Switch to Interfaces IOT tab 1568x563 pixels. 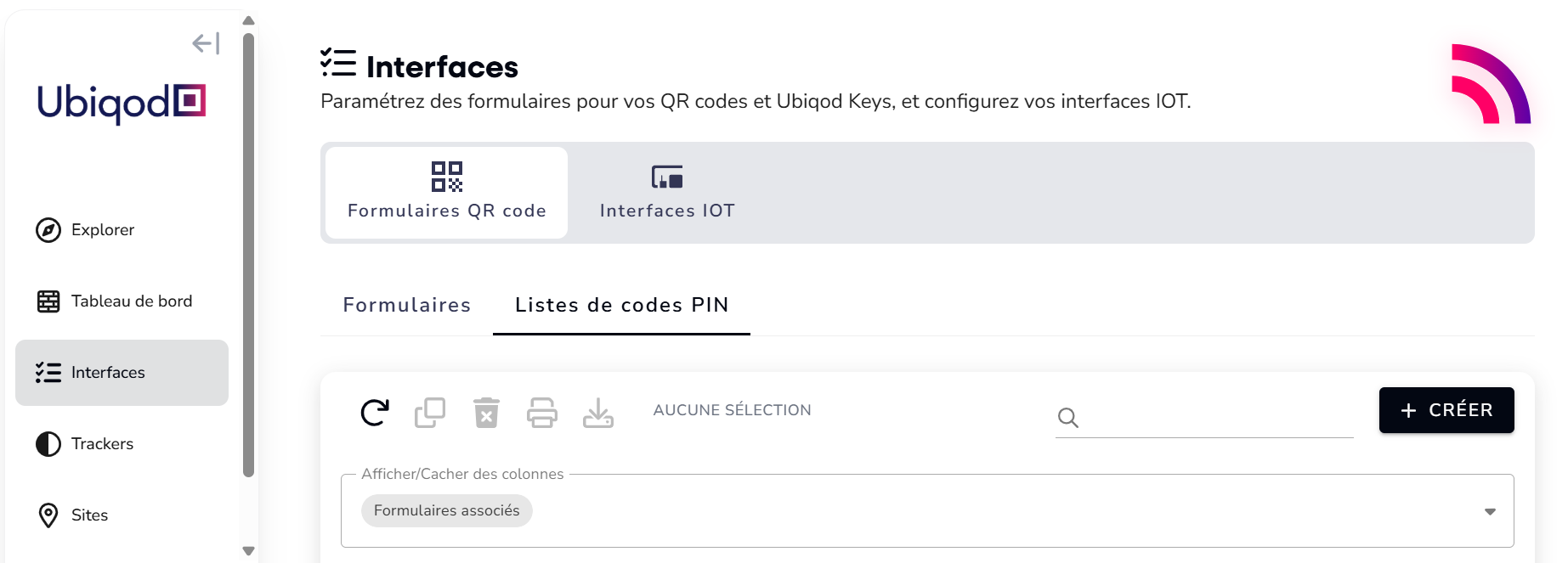667,193
